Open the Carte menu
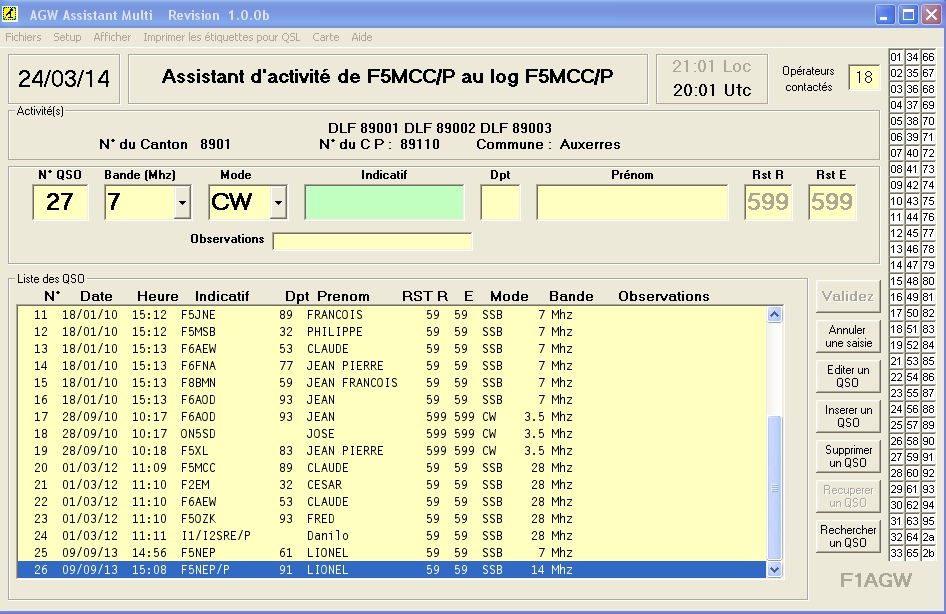Viewport: 946px width, 614px height. pyautogui.click(x=326, y=37)
